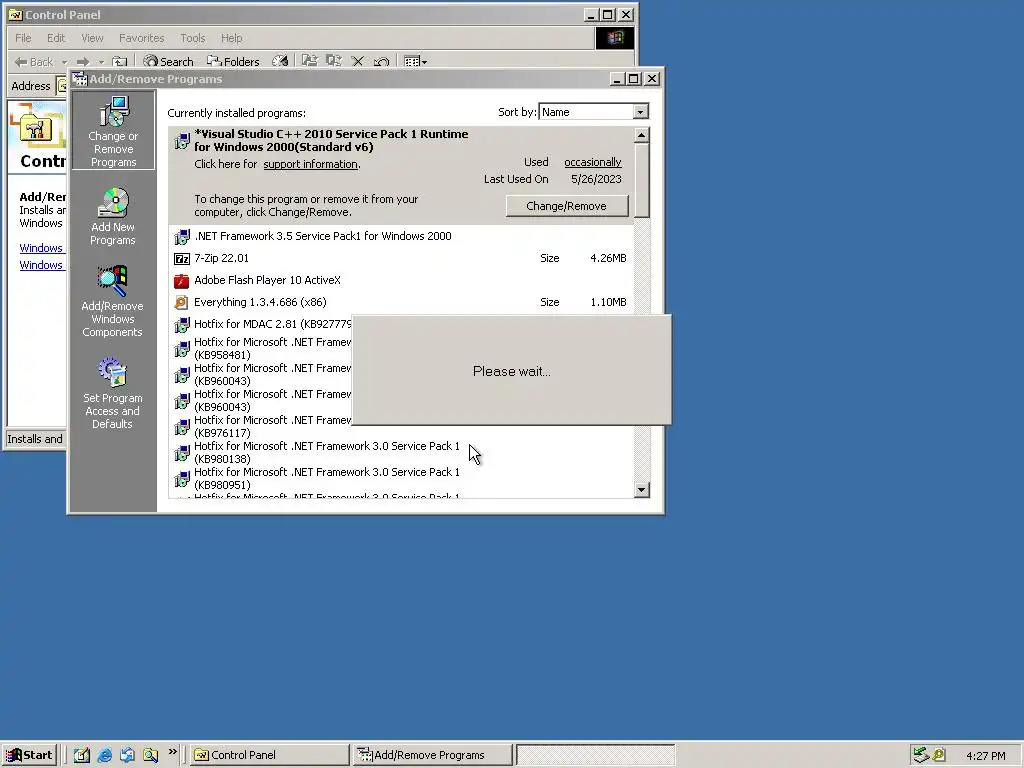The image size is (1024, 768).
Task: Click the Move To toolbar icon
Action: pos(310,61)
